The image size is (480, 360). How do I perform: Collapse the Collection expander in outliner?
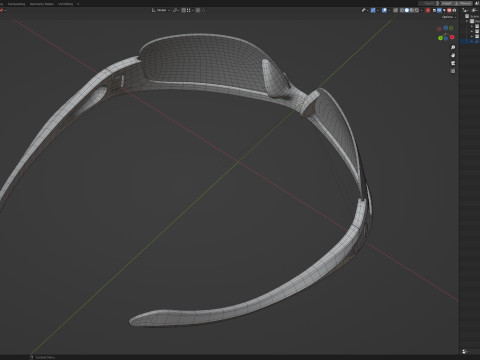pyautogui.click(x=467, y=21)
